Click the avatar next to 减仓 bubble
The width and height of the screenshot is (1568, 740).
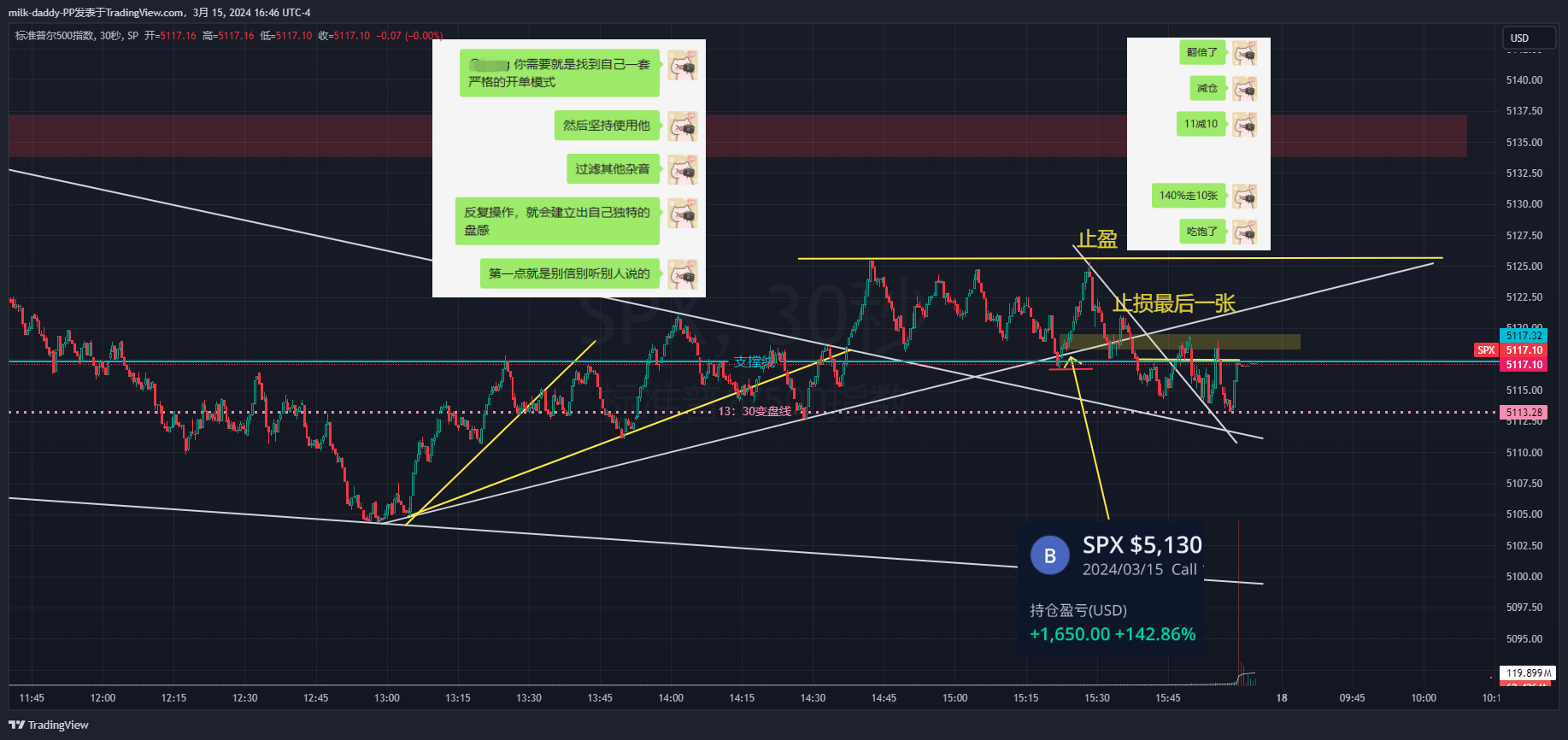click(x=1244, y=89)
